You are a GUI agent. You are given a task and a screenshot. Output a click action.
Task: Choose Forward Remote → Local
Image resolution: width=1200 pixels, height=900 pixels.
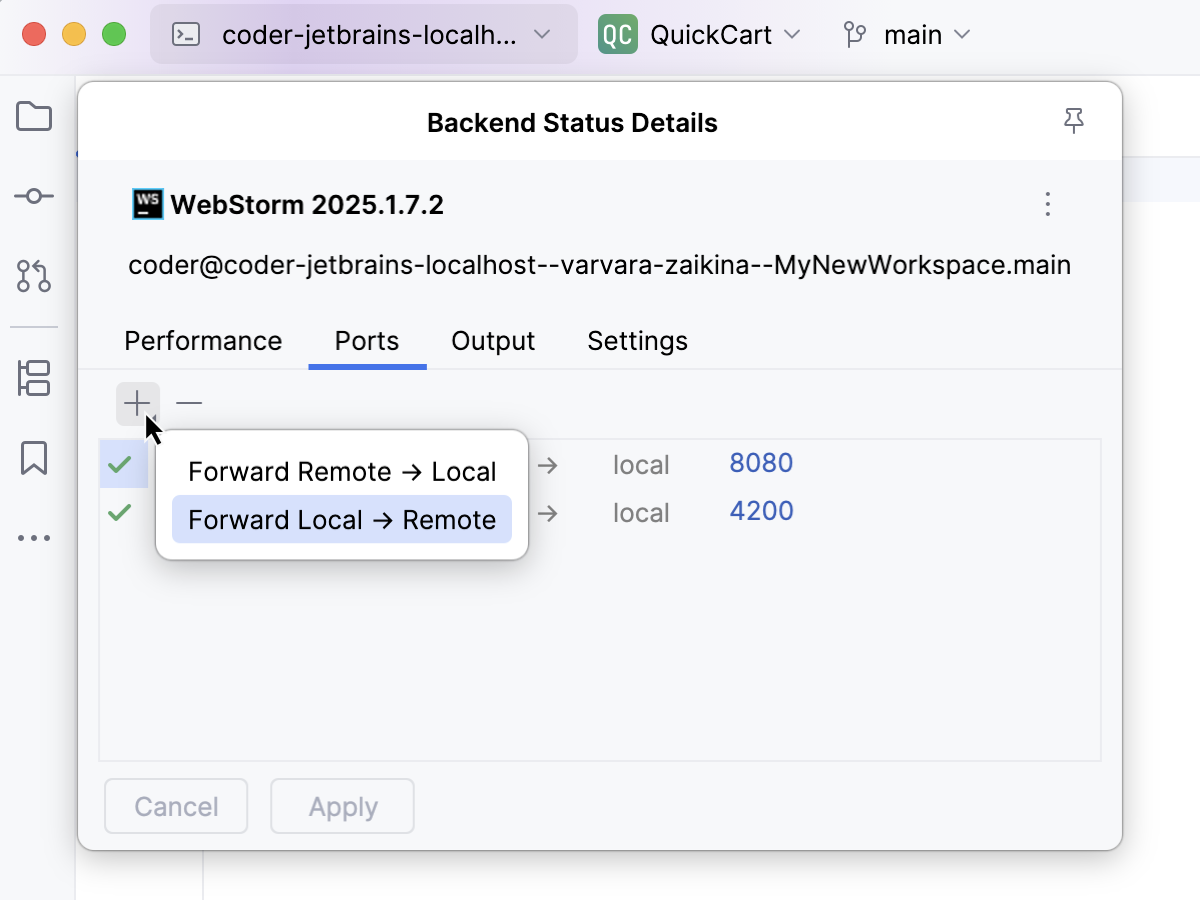coord(342,472)
